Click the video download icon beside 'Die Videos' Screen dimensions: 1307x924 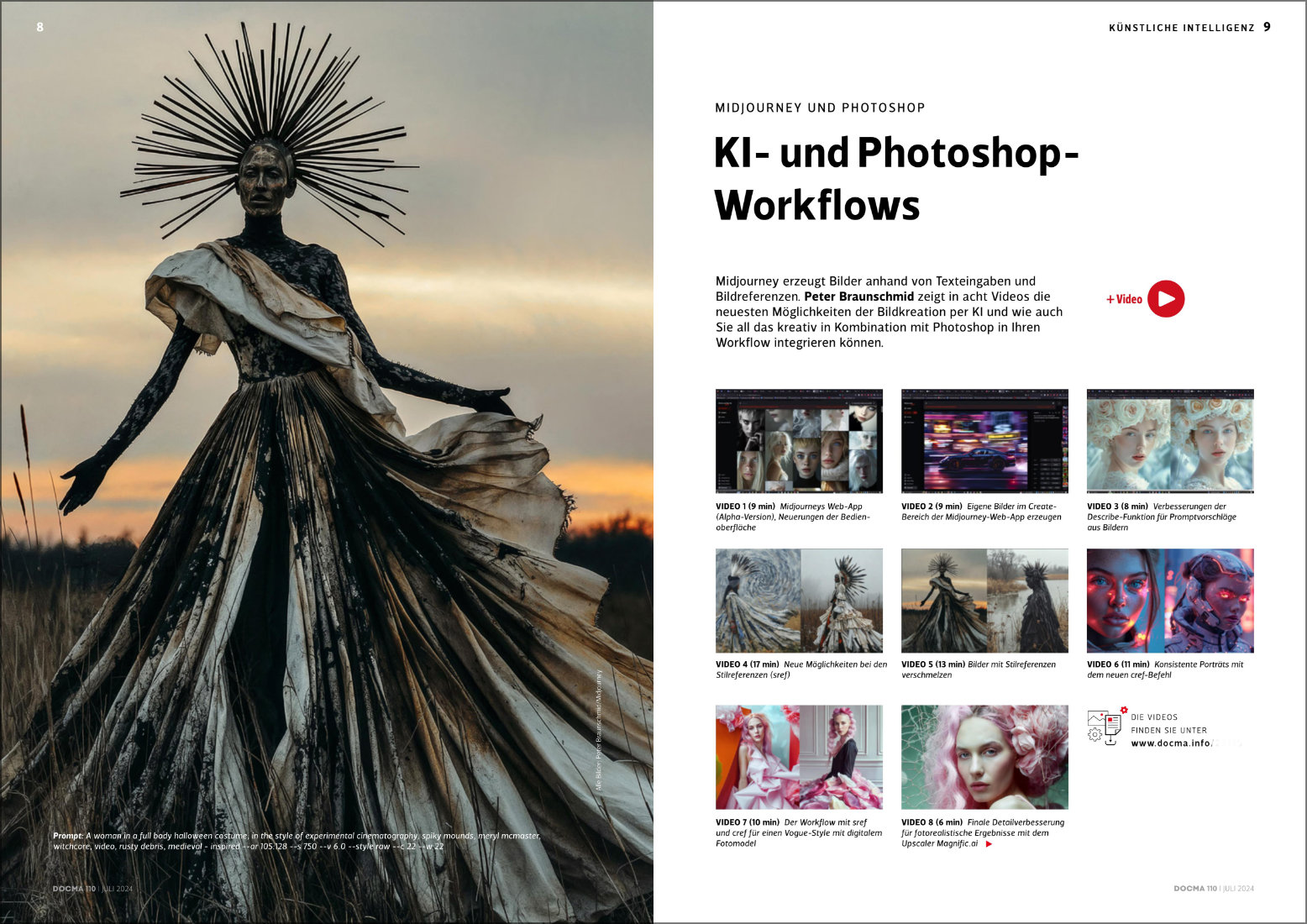(1105, 727)
